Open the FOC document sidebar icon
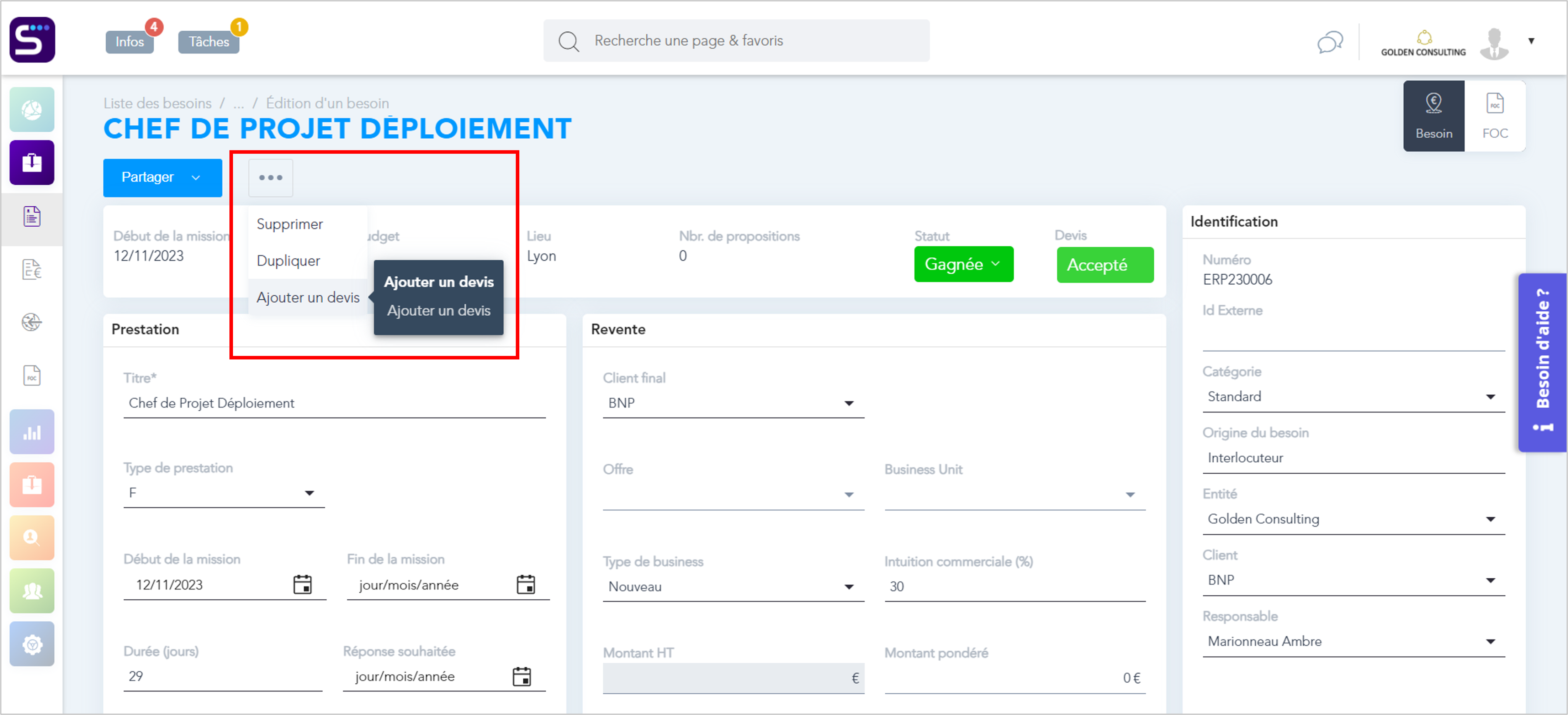1568x715 pixels. click(x=32, y=376)
